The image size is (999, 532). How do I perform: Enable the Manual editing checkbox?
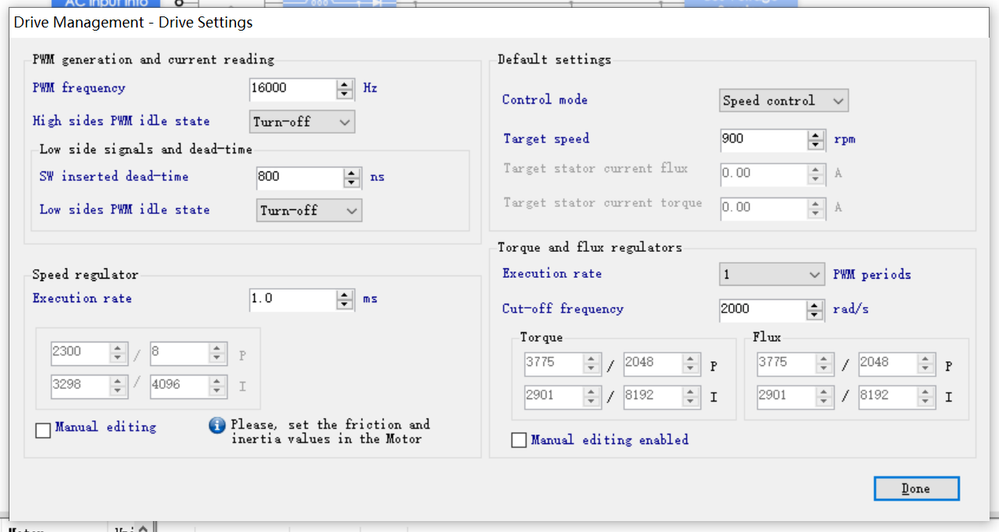[x=43, y=431]
